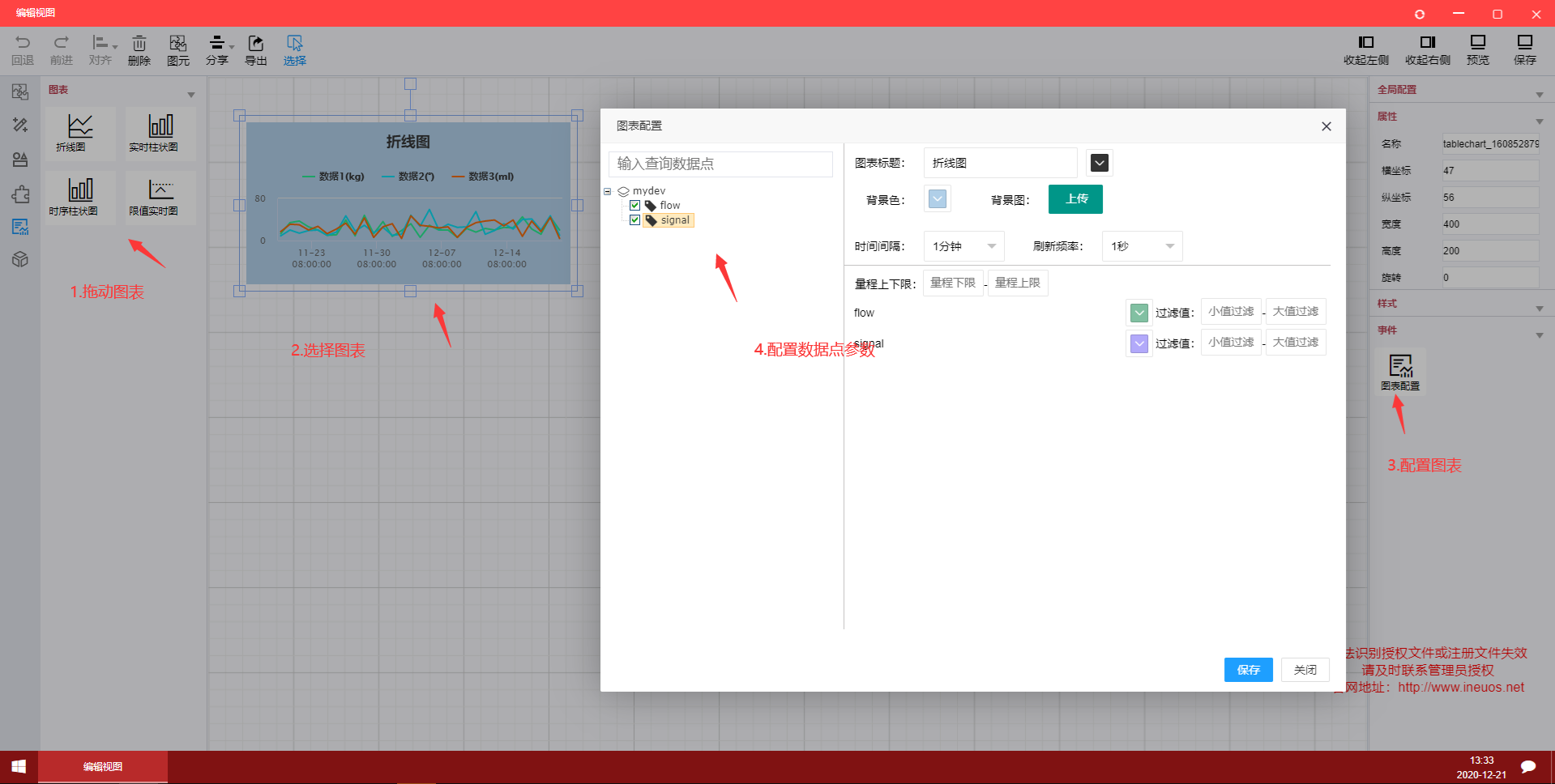Open the shapes sidebar category icon
This screenshot has height=784, width=1555.
(20, 159)
